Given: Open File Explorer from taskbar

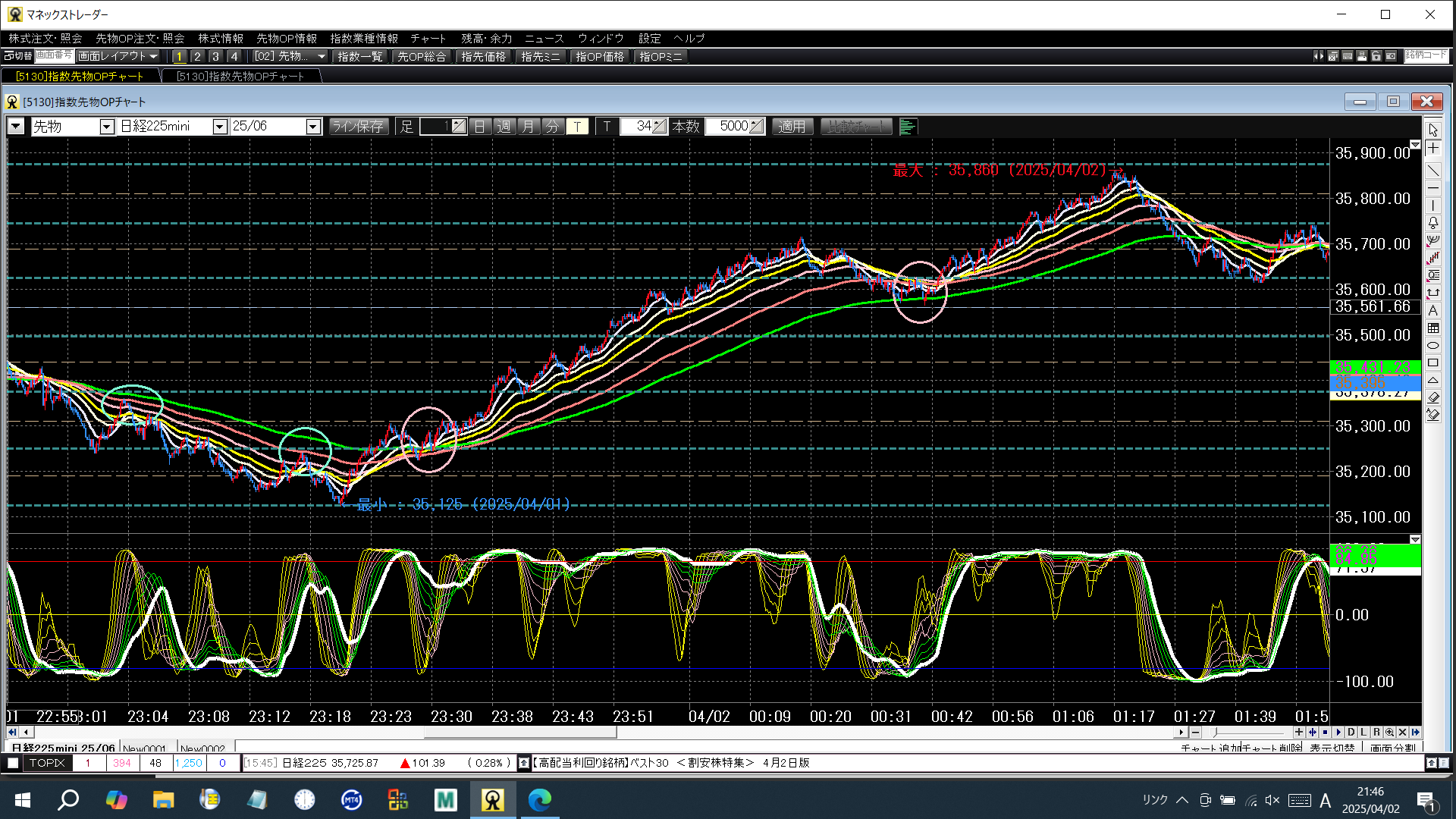Looking at the screenshot, I should coord(163,799).
